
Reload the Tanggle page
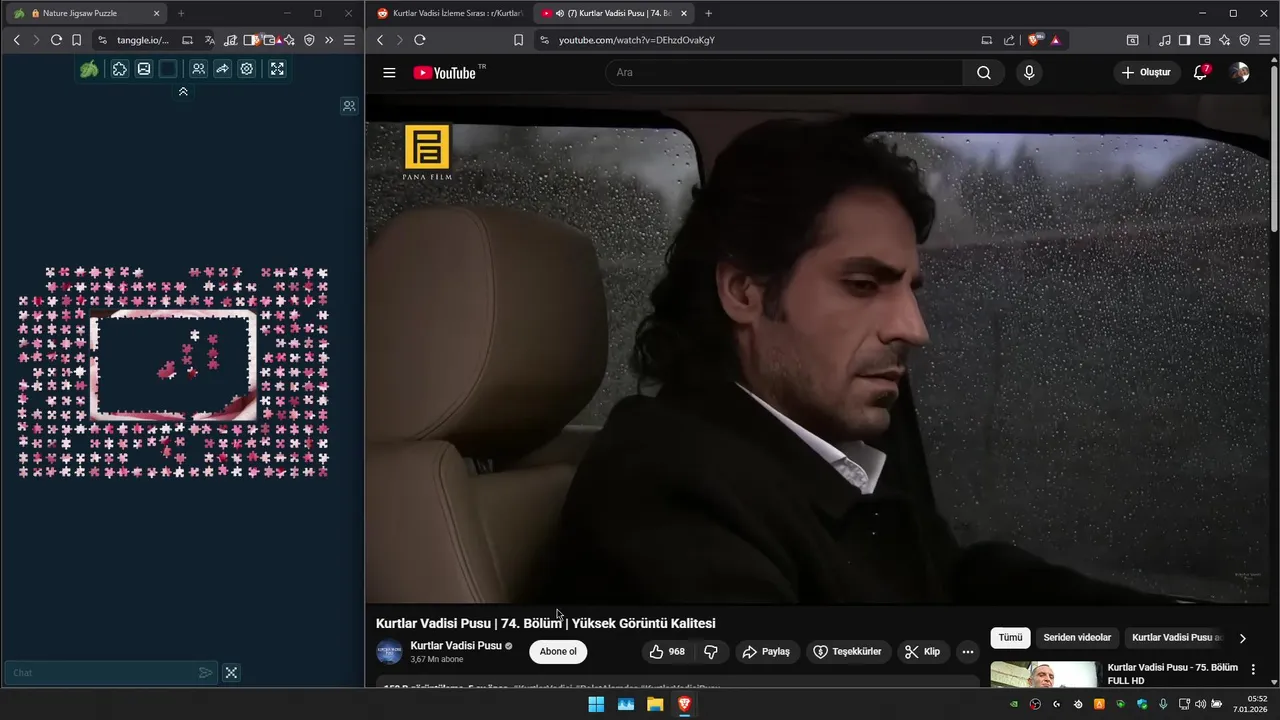pyautogui.click(x=56, y=40)
